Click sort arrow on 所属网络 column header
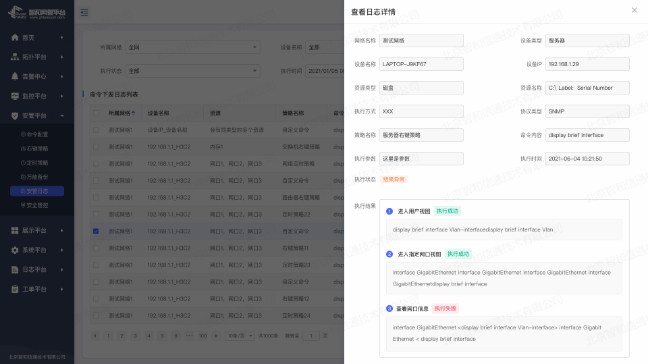648x364 pixels. click(133, 113)
